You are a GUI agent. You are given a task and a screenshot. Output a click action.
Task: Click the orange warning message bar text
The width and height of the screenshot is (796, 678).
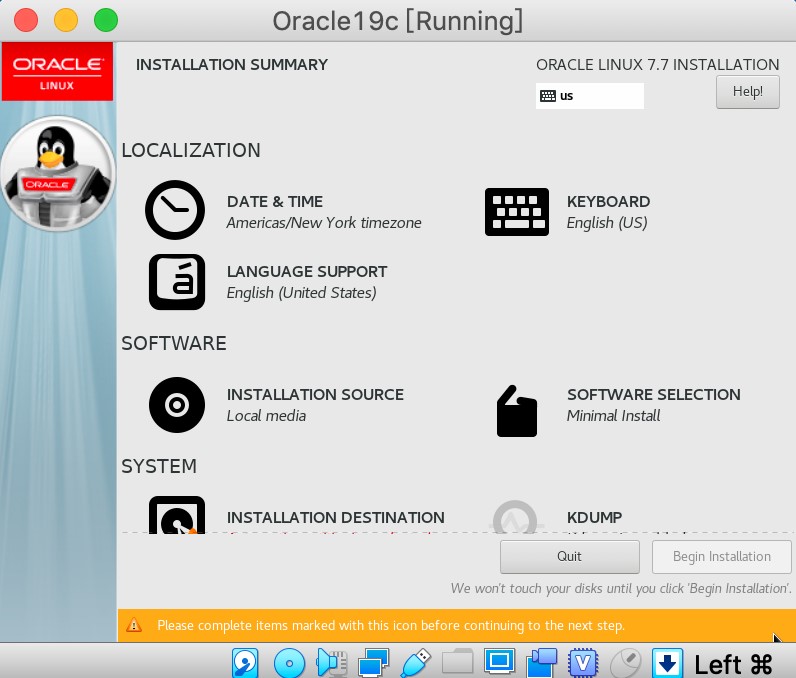coord(390,625)
